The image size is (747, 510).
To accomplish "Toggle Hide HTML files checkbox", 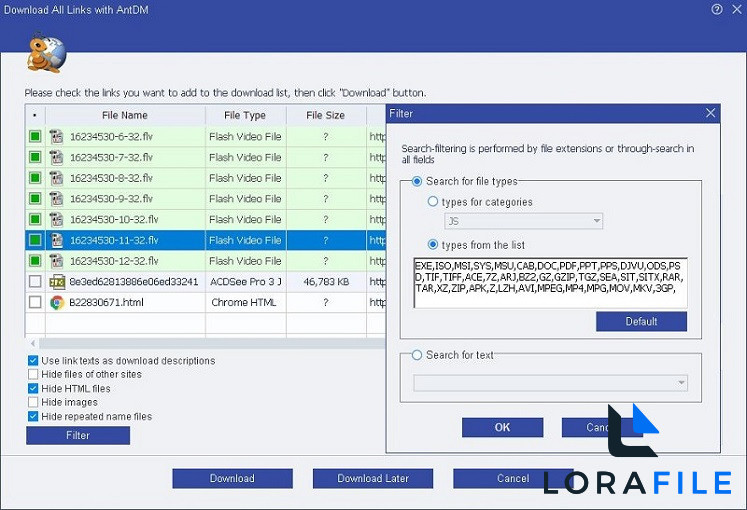I will pyautogui.click(x=33, y=389).
